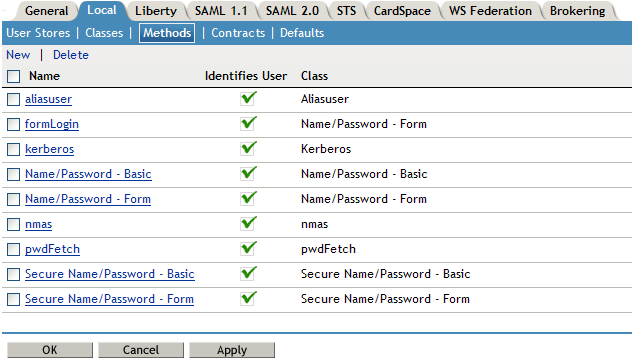Check the formLogin row checkbox
Image resolution: width=632 pixels, height=360 pixels.
(x=13, y=124)
